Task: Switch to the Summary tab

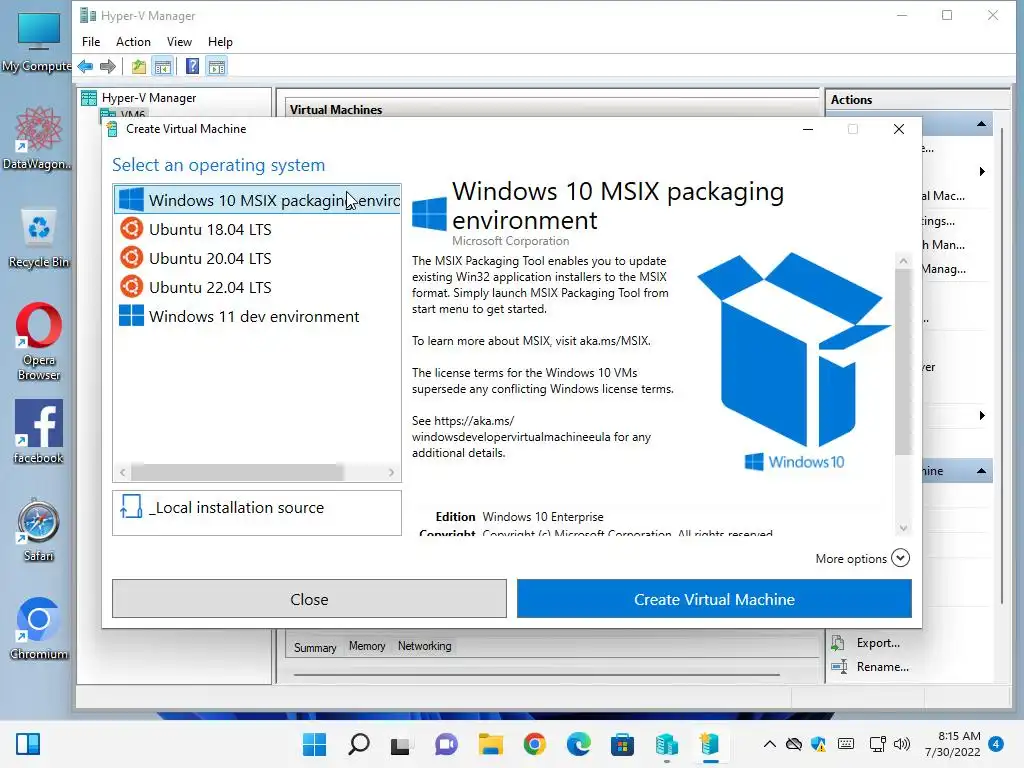Action: tap(315, 647)
